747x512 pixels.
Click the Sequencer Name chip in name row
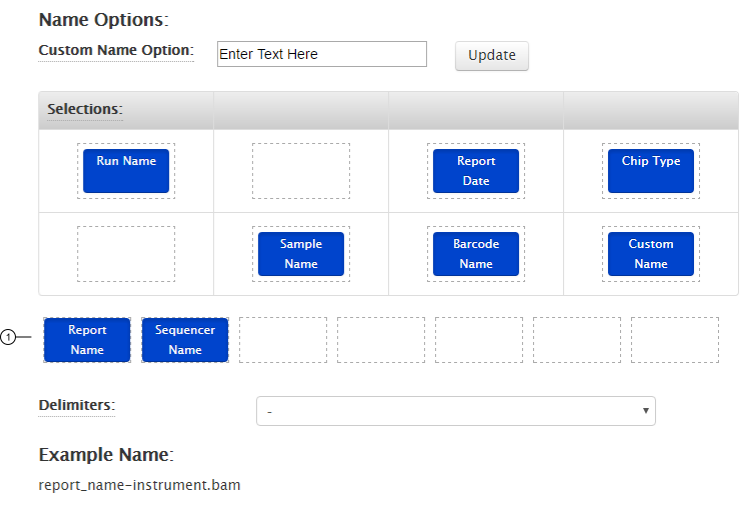(x=185, y=340)
